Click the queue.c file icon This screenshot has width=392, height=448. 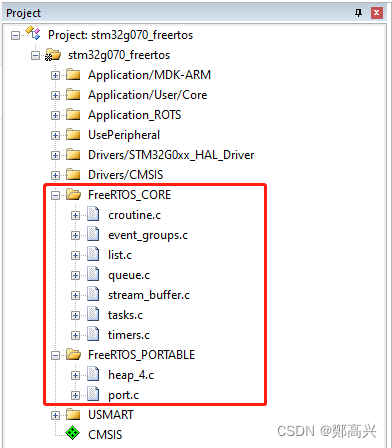coord(93,274)
